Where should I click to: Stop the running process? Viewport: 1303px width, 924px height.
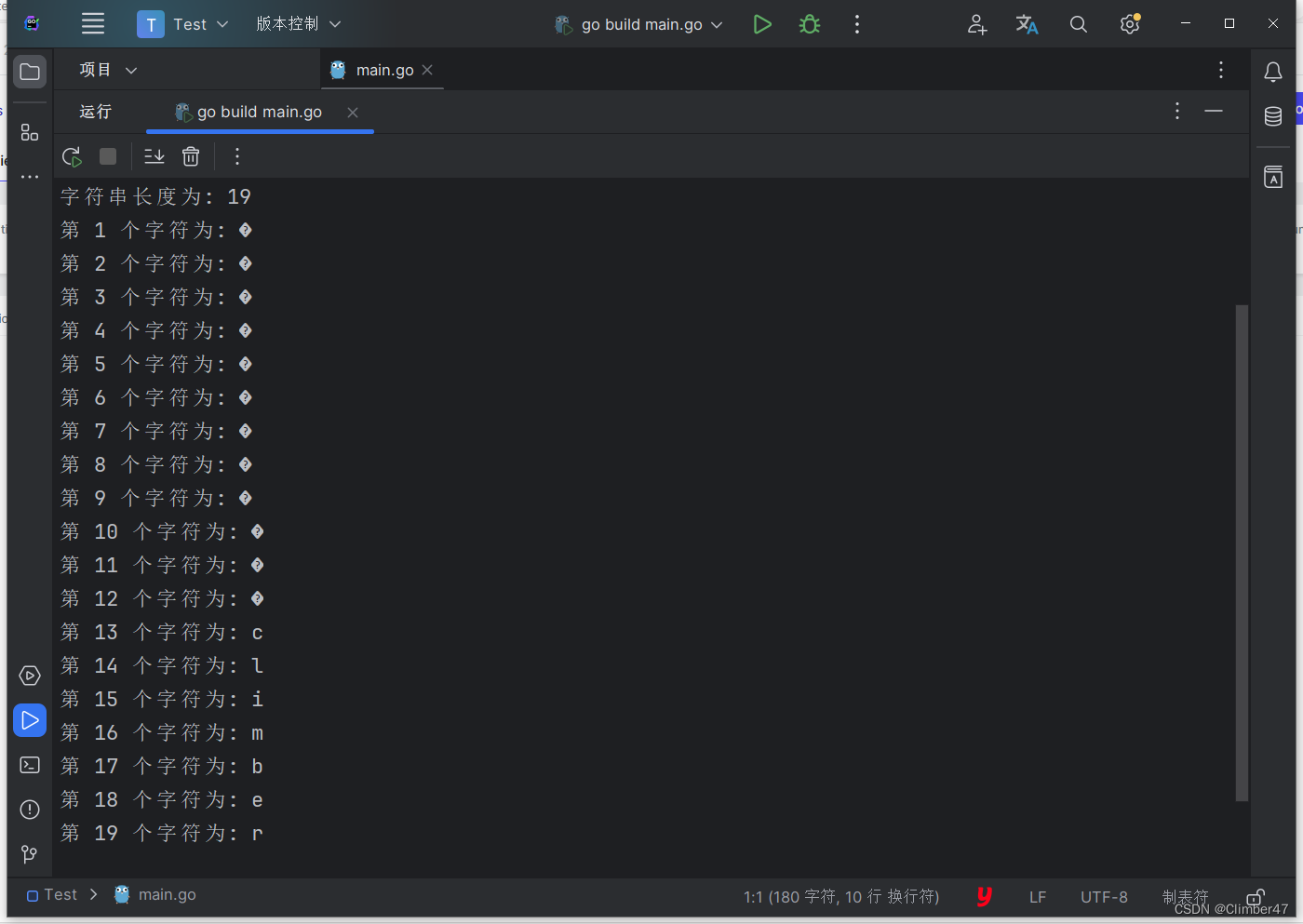coord(108,156)
